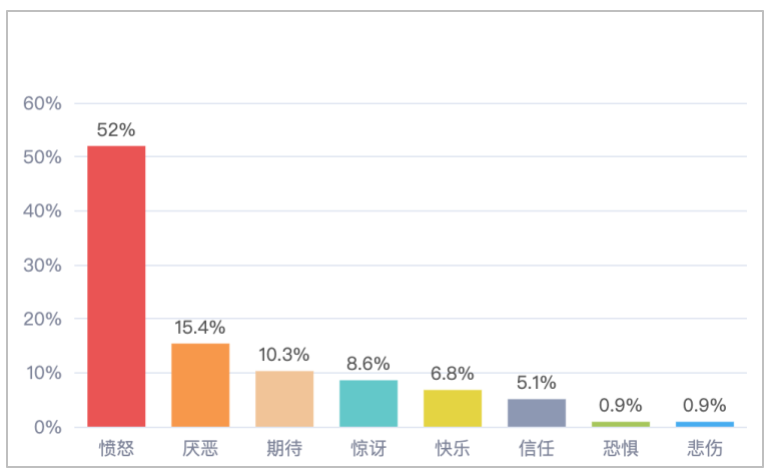This screenshot has height=476, width=772.
Task: Click the 0.9% label above 恐惧
Action: (620, 405)
